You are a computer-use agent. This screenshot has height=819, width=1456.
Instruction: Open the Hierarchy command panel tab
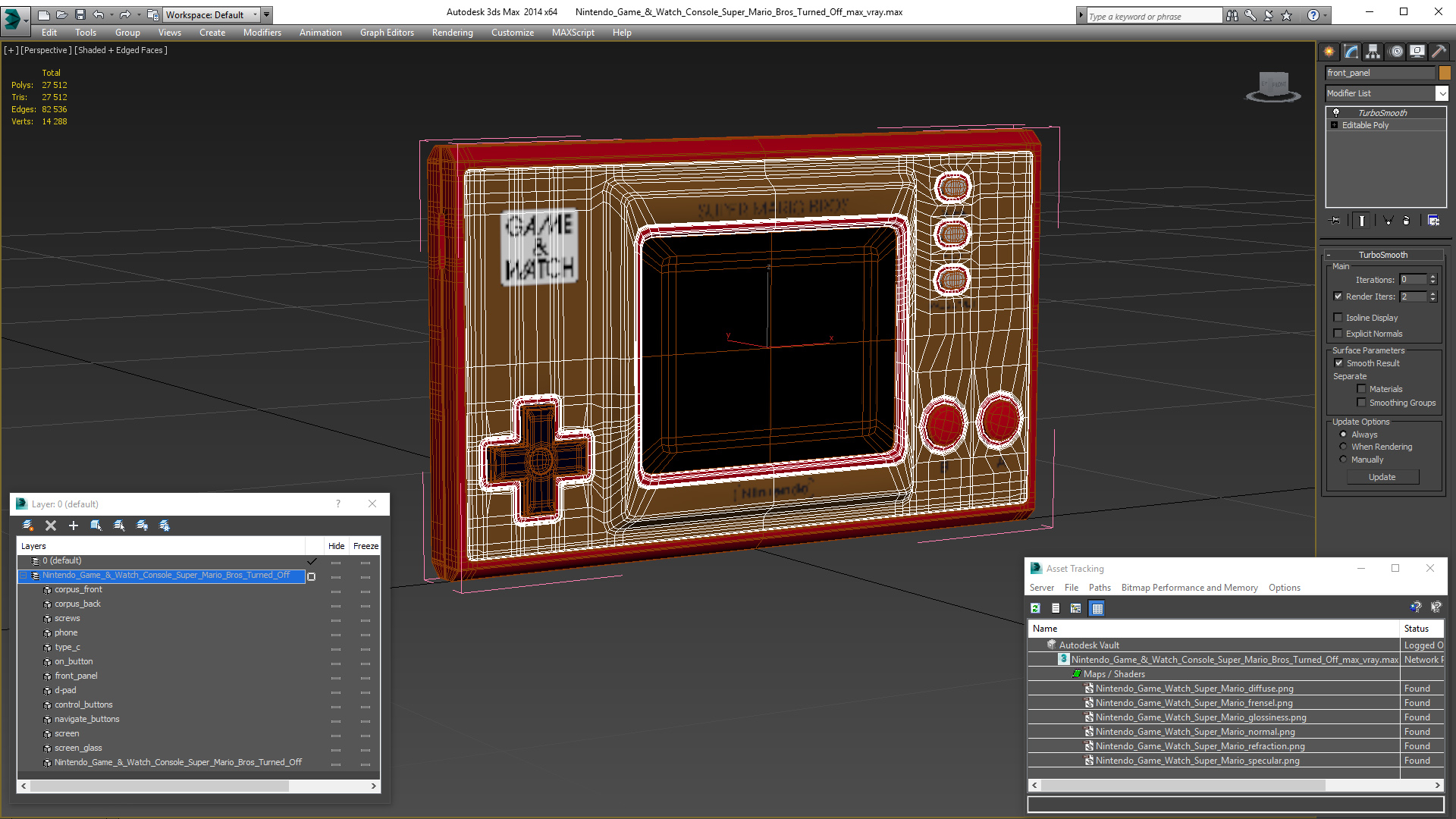click(x=1373, y=52)
